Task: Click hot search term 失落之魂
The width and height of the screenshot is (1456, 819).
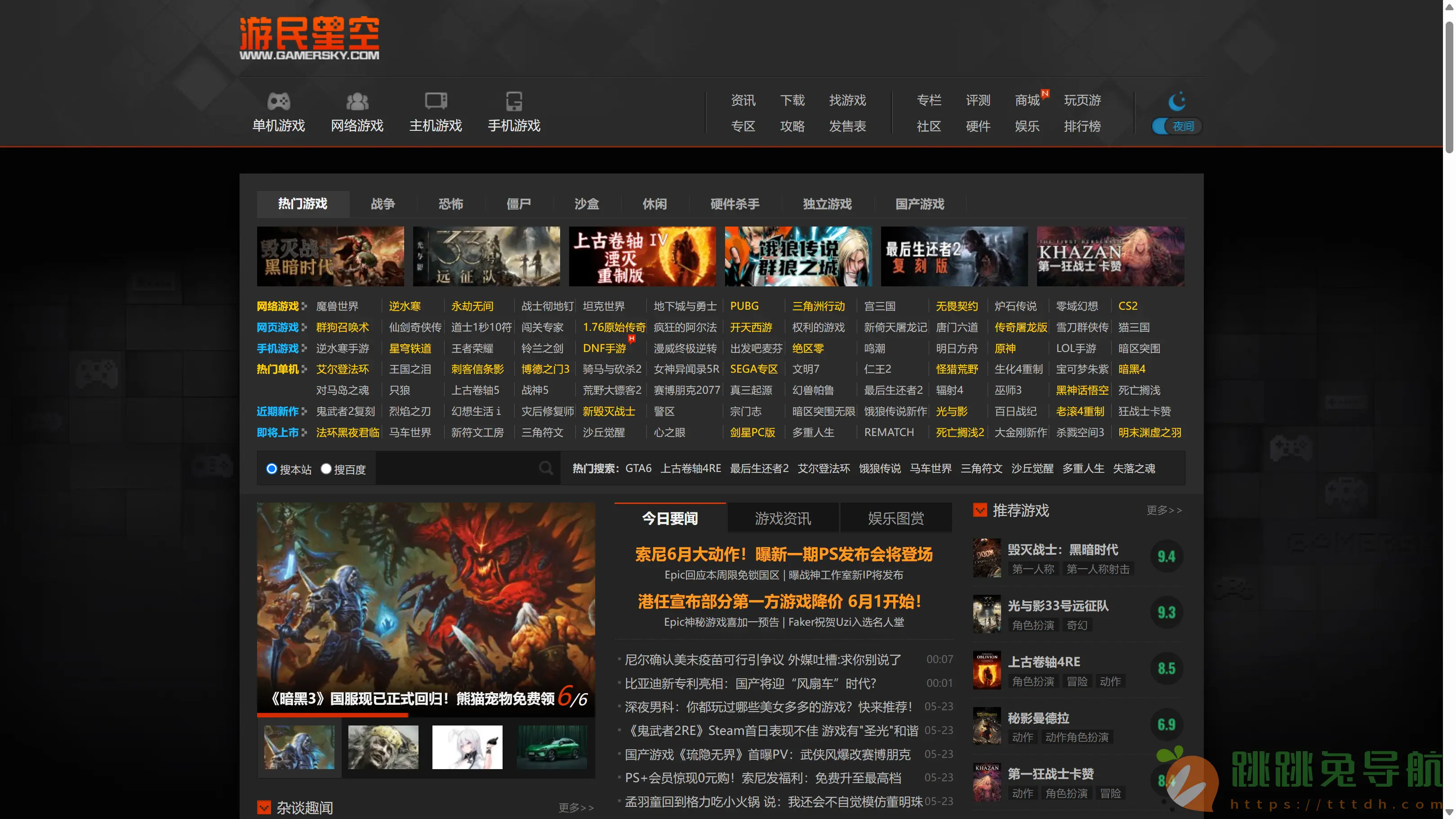Action: [x=1134, y=468]
